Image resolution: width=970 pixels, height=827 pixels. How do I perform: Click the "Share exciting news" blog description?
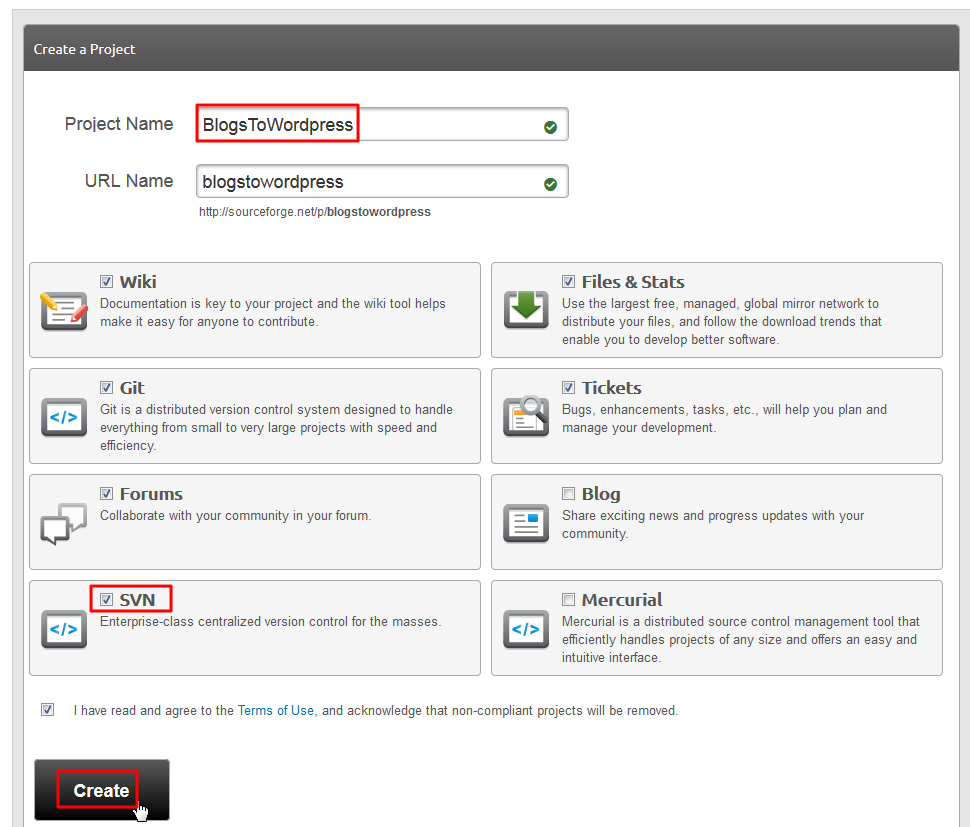[713, 525]
